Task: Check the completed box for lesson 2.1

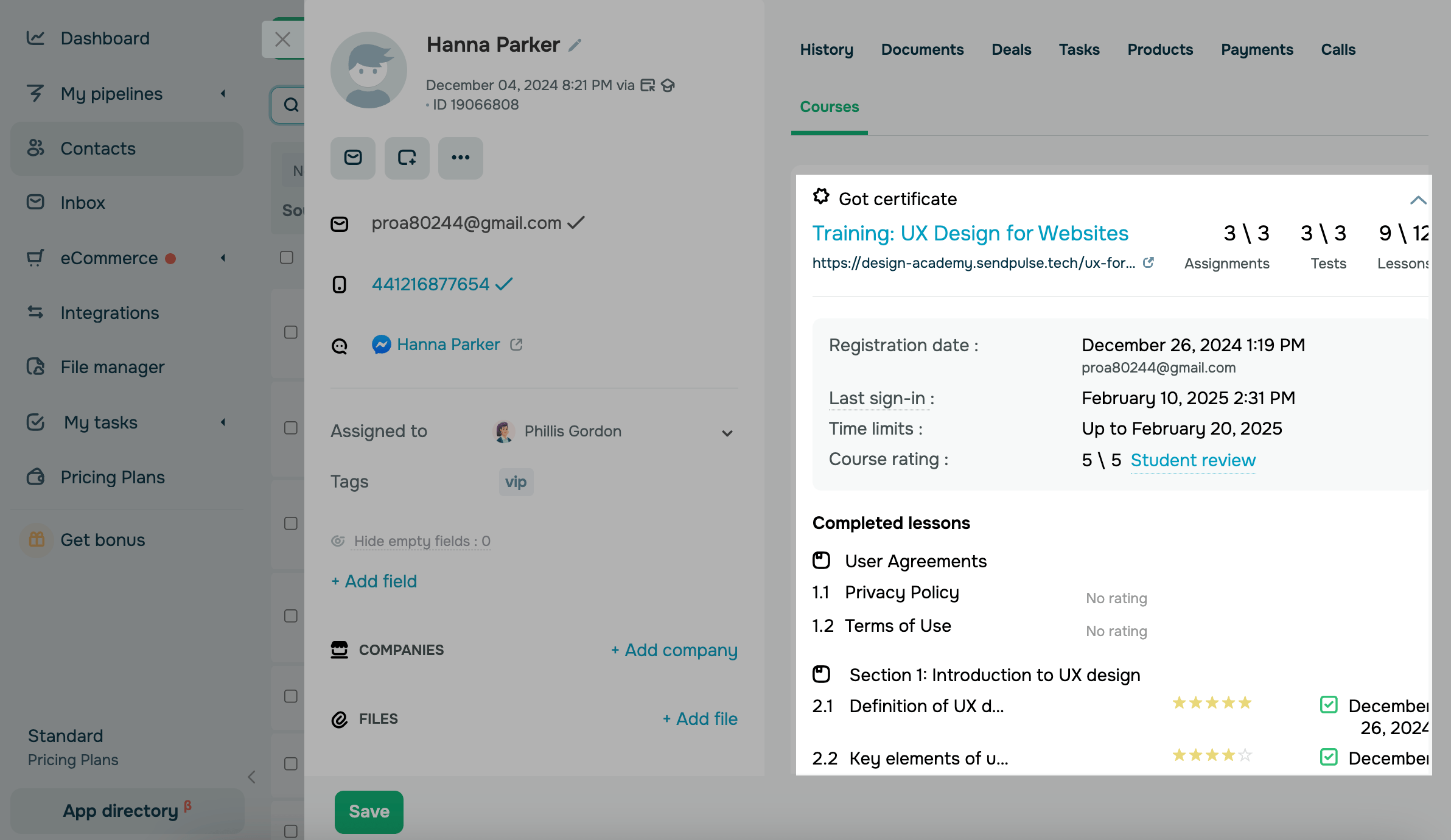Action: pos(1329,705)
